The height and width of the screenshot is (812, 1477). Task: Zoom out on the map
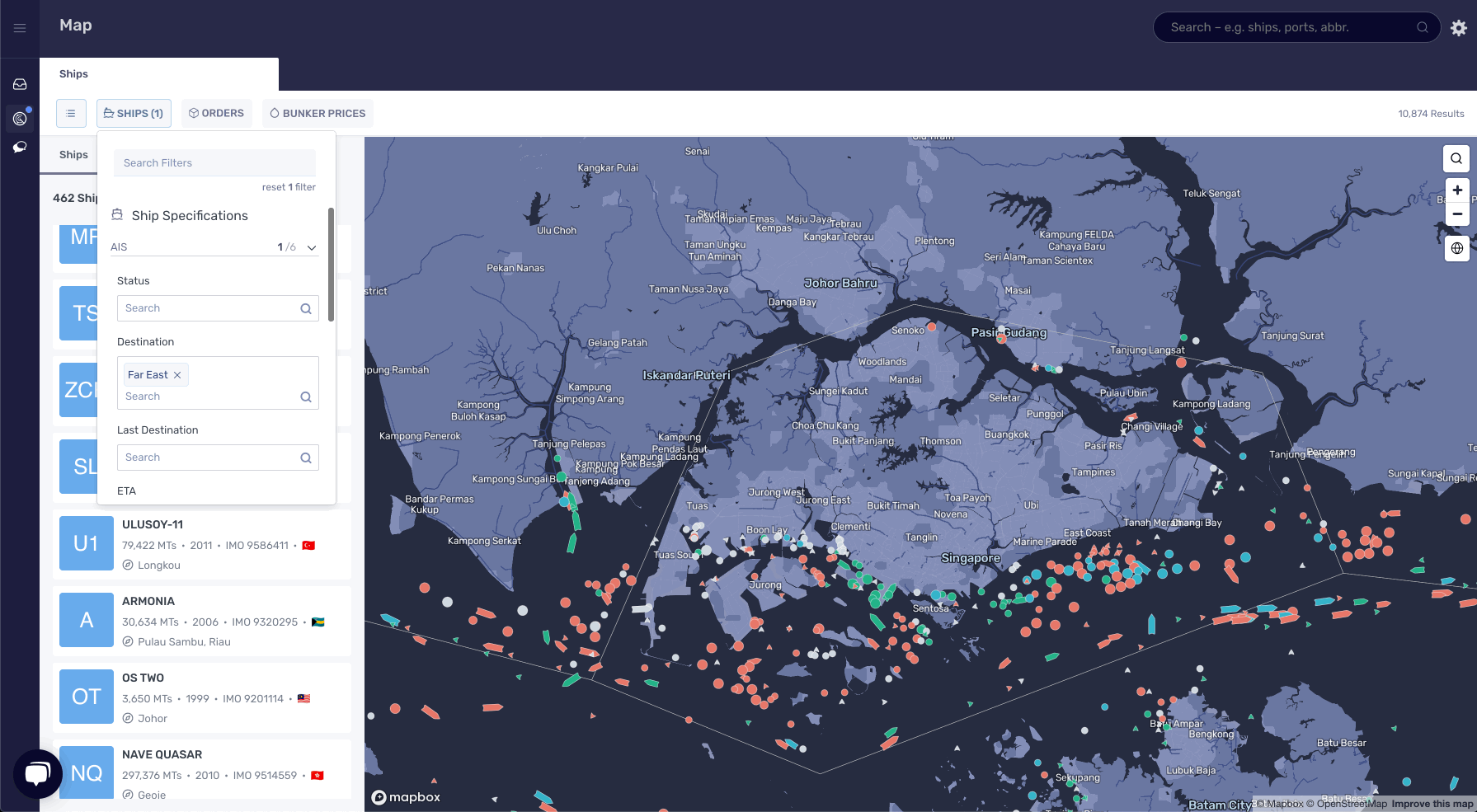[1456, 214]
